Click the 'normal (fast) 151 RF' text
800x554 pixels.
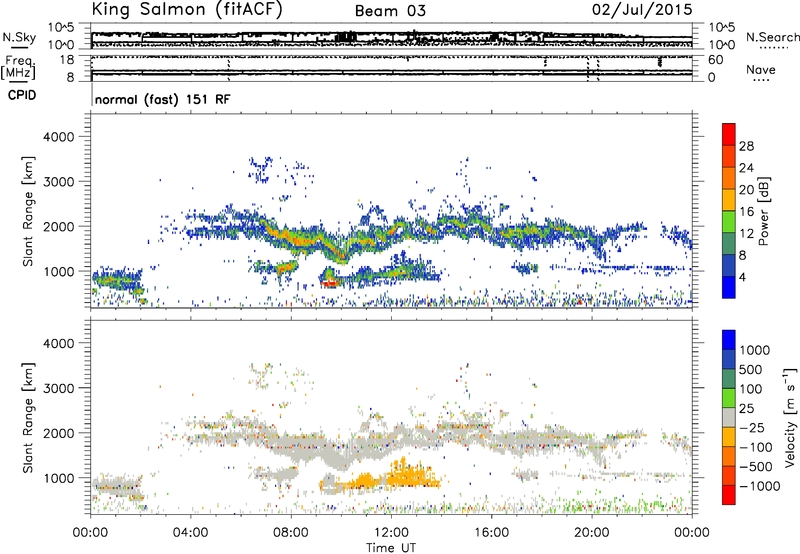point(162,99)
